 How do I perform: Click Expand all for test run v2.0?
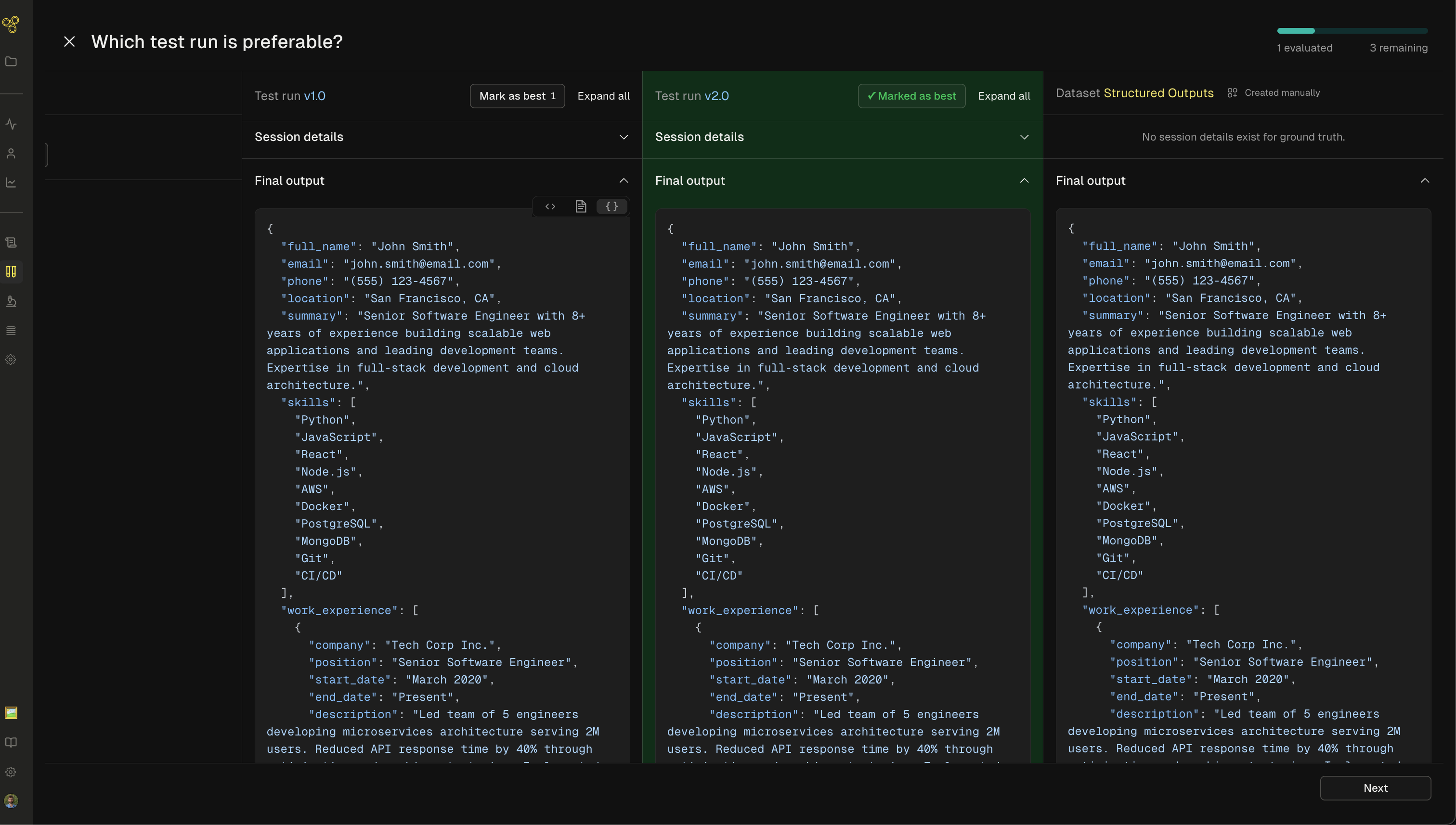click(1004, 96)
